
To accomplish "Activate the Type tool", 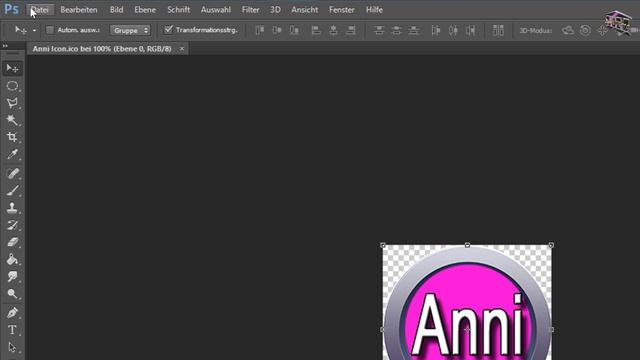I will (x=12, y=330).
